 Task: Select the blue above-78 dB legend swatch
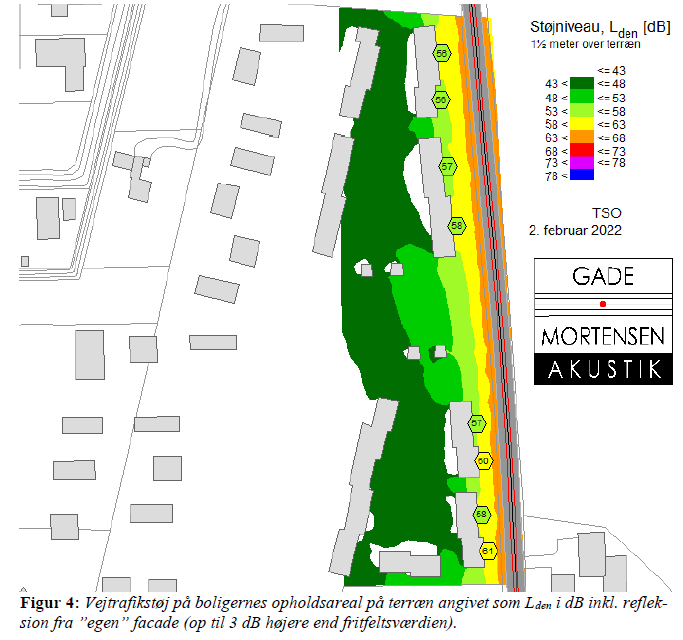click(x=582, y=174)
